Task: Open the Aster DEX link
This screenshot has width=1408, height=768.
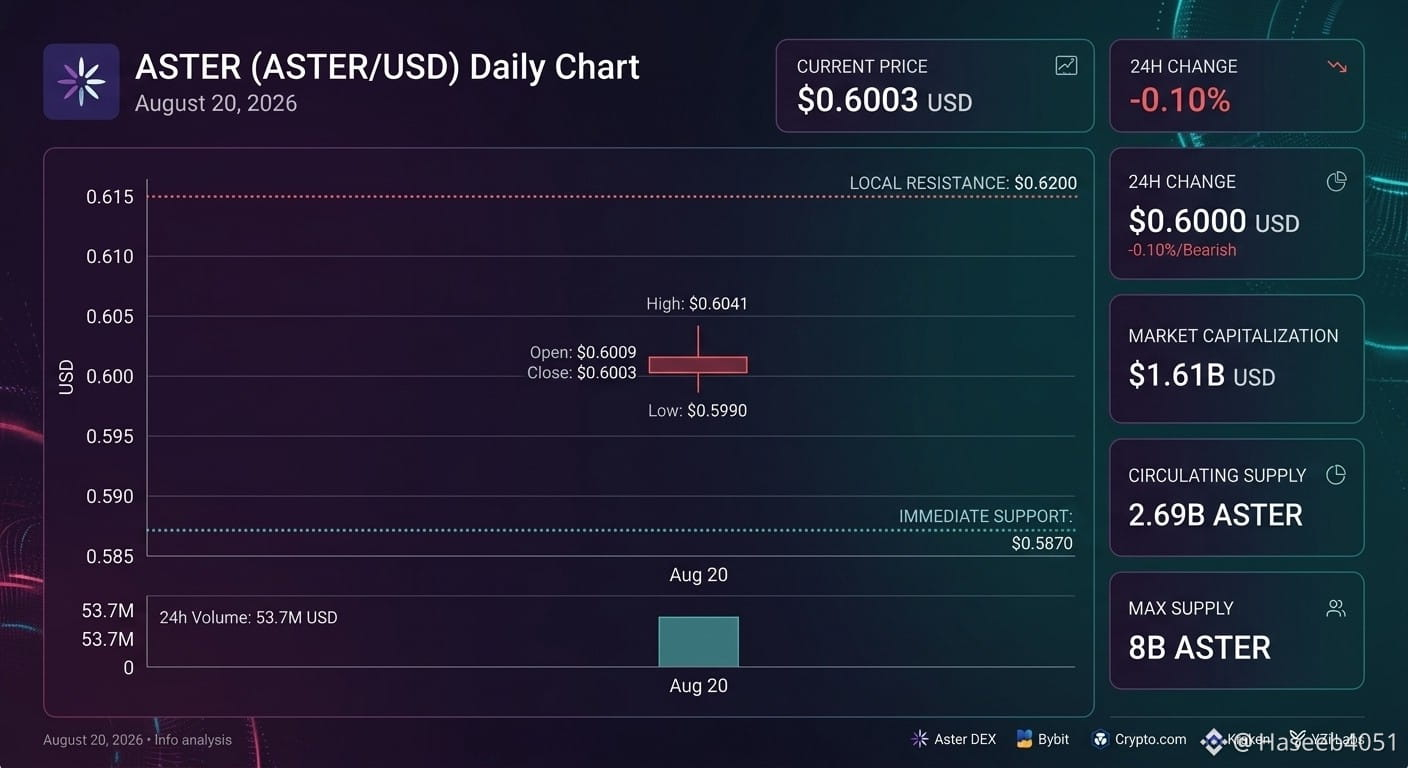Action: 965,739
